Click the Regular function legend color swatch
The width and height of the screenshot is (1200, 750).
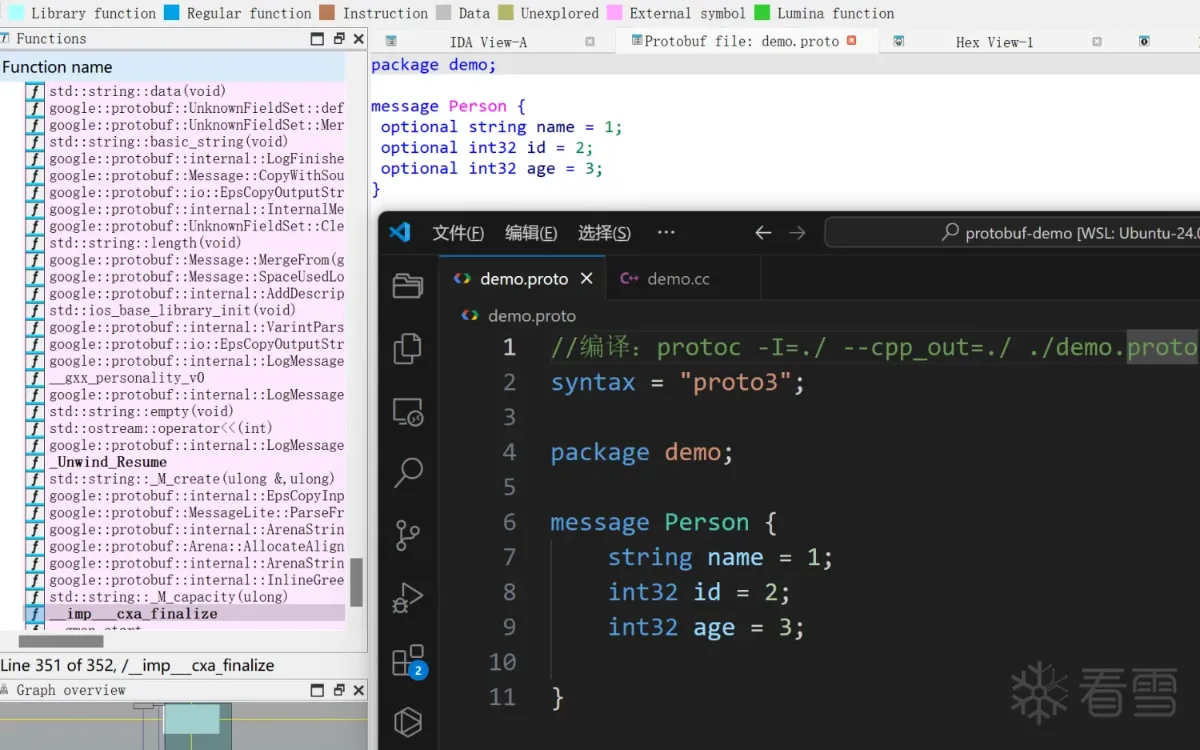tap(171, 13)
